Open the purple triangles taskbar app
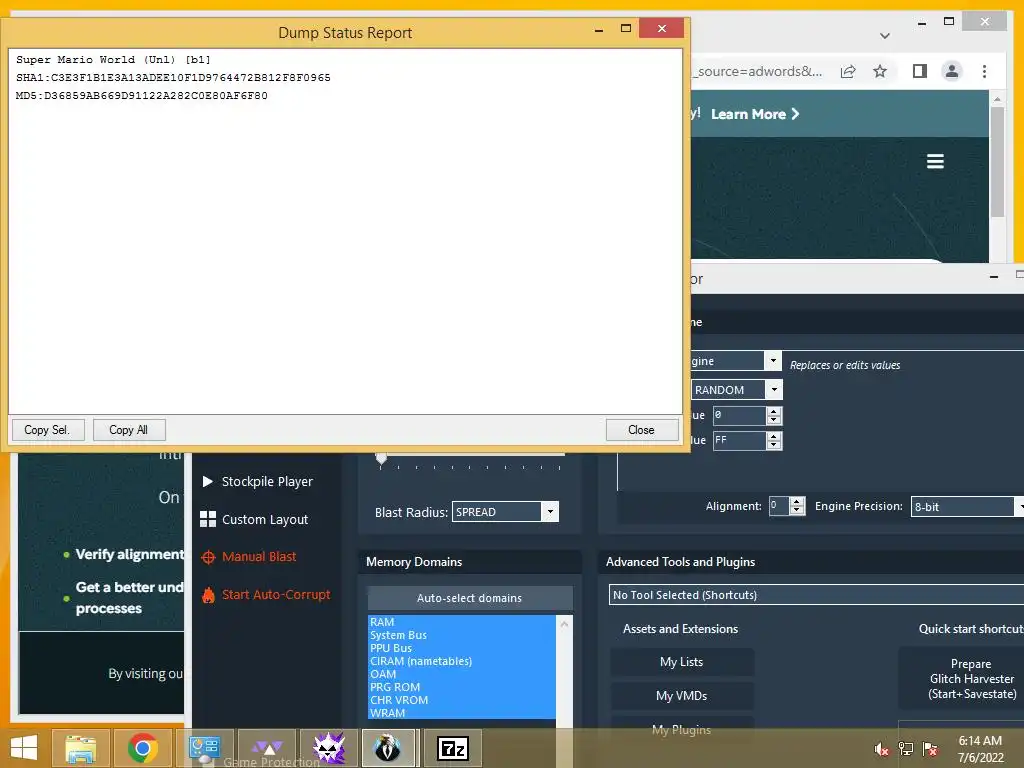 click(267, 748)
